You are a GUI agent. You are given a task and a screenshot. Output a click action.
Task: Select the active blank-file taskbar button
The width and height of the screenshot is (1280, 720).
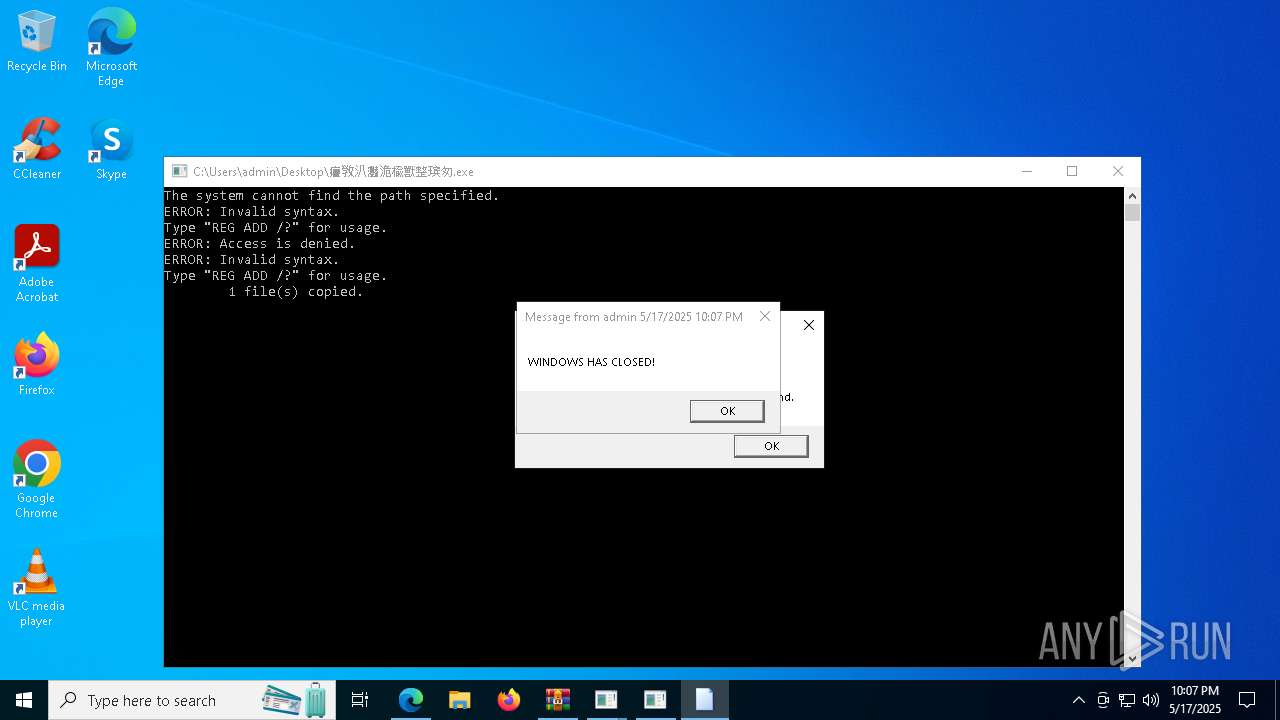pos(705,700)
